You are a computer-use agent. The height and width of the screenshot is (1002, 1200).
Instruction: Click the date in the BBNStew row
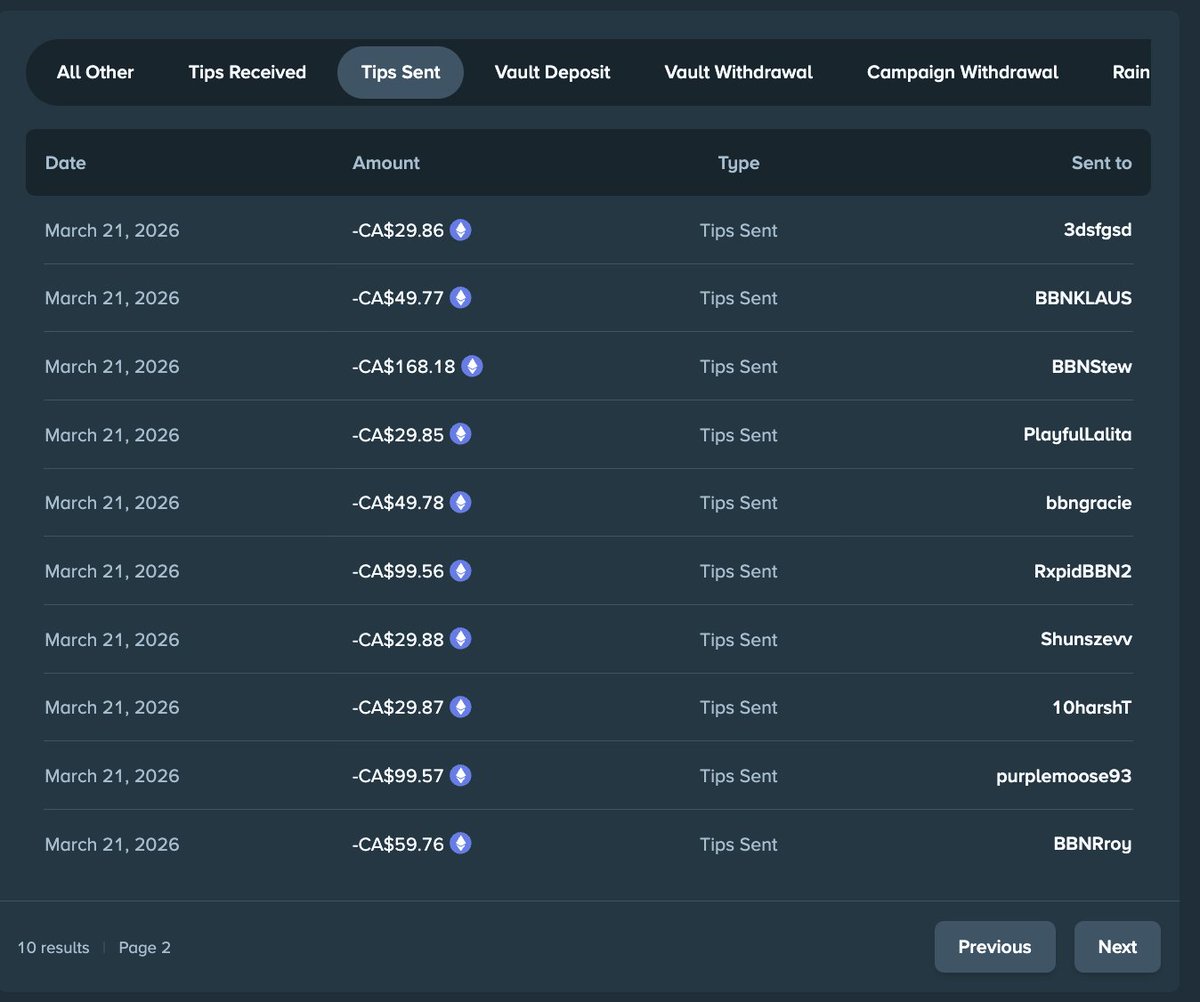tap(112, 366)
